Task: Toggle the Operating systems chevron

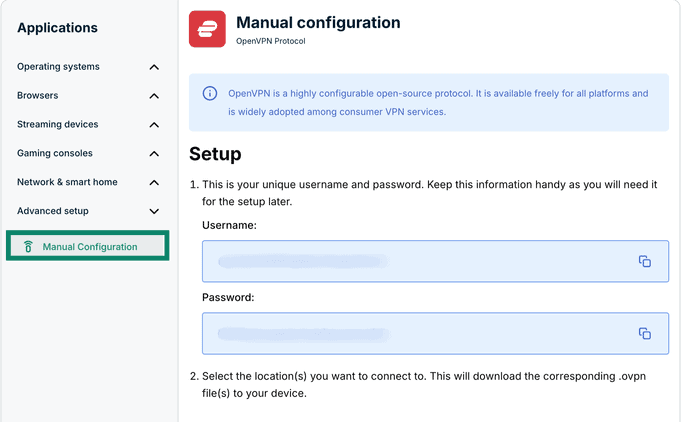Action: coord(154,67)
